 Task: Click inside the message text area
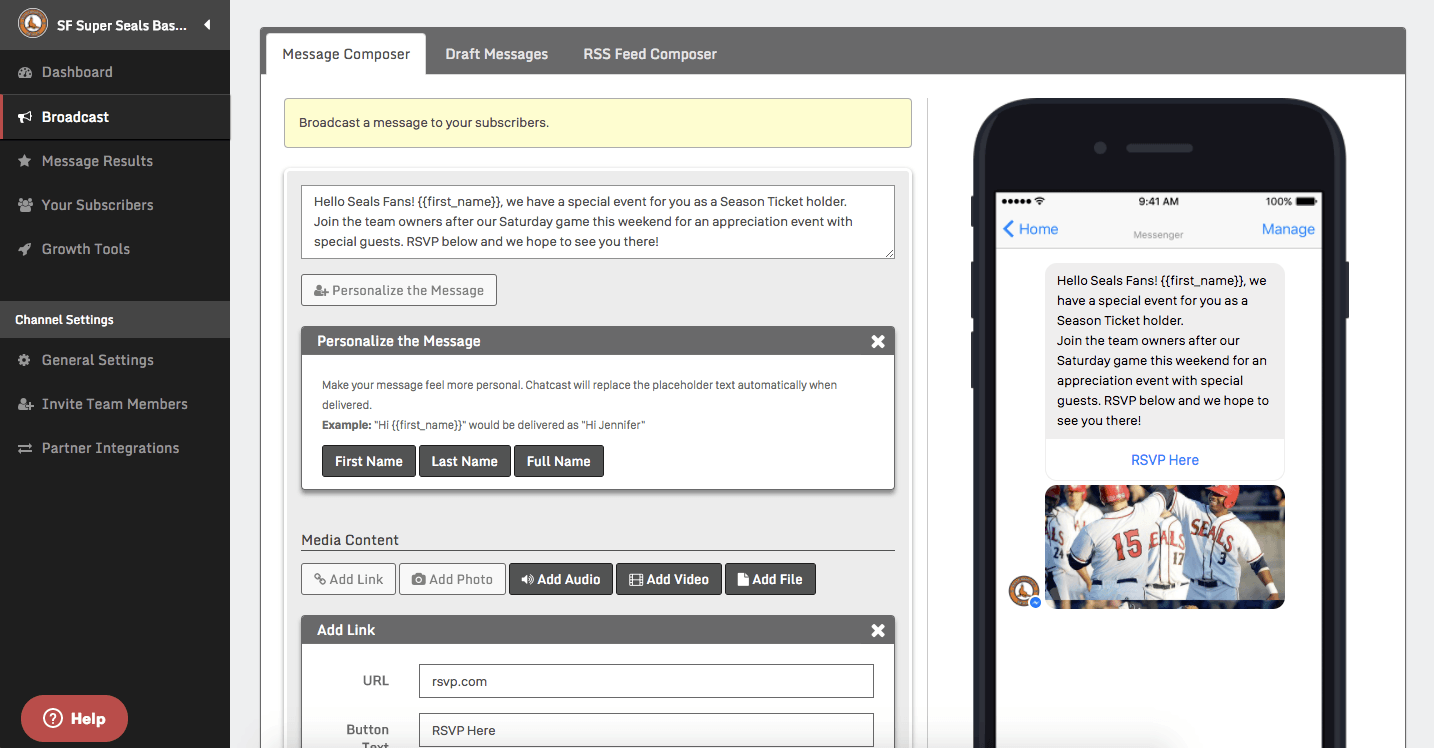point(597,222)
